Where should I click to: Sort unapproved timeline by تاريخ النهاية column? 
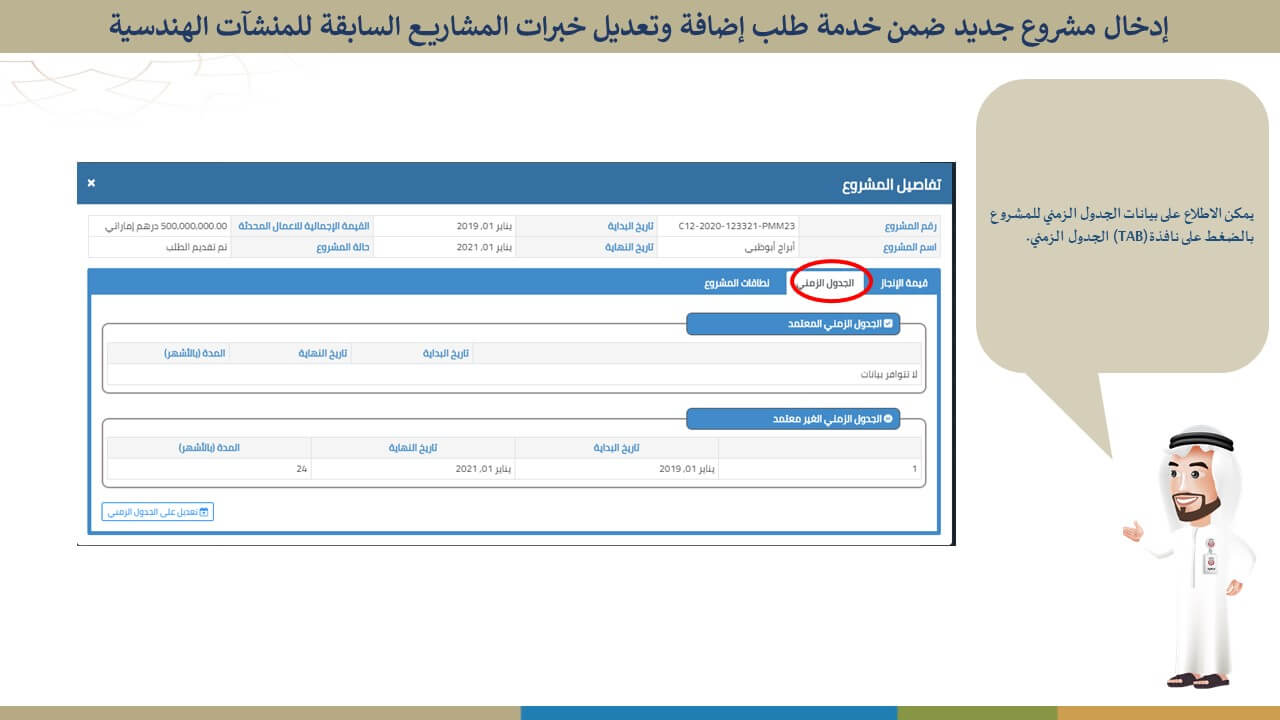click(413, 447)
